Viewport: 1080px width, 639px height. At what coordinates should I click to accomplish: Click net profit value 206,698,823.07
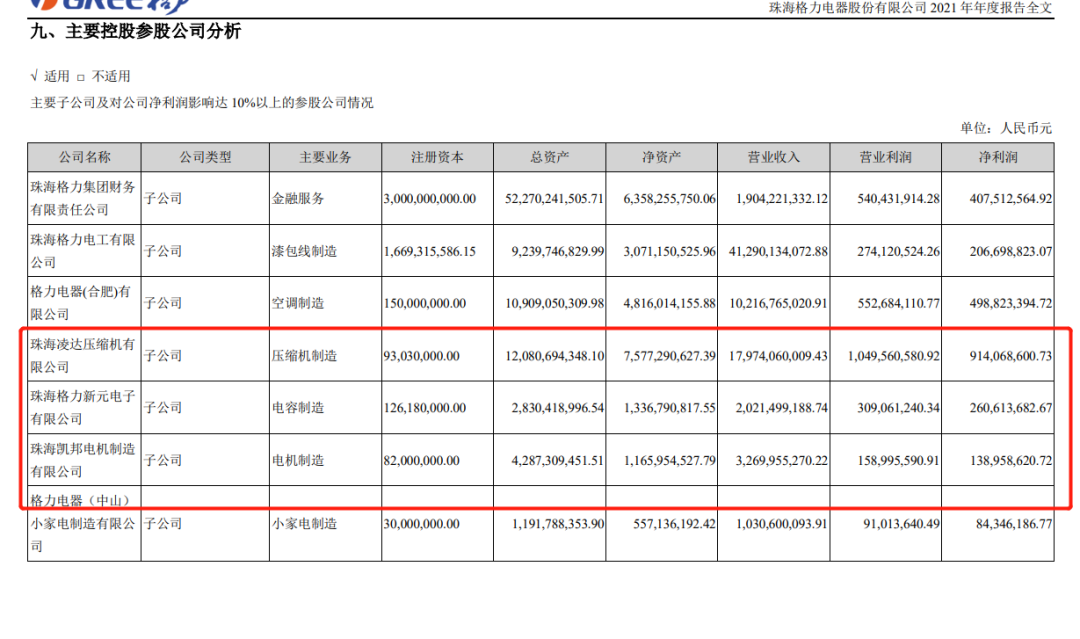coord(1011,251)
